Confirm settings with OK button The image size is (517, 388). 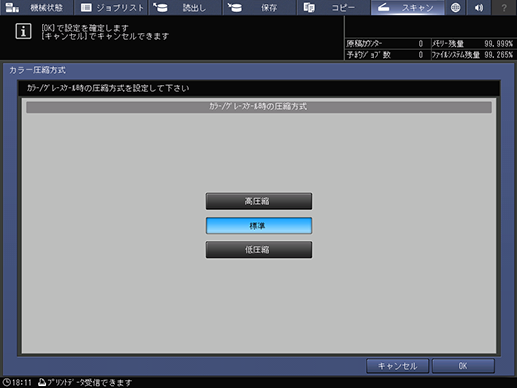pos(463,366)
